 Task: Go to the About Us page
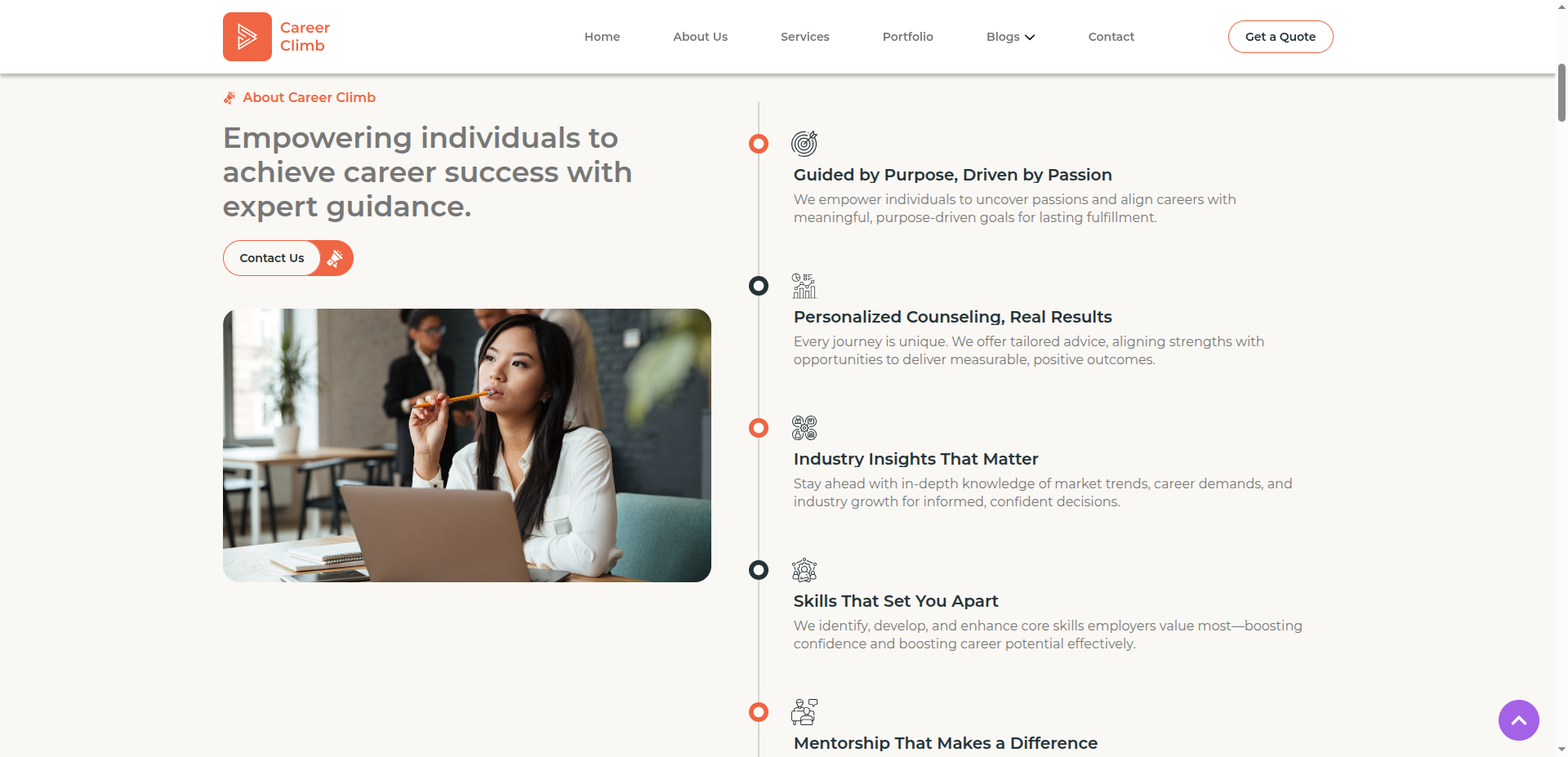pos(700,37)
